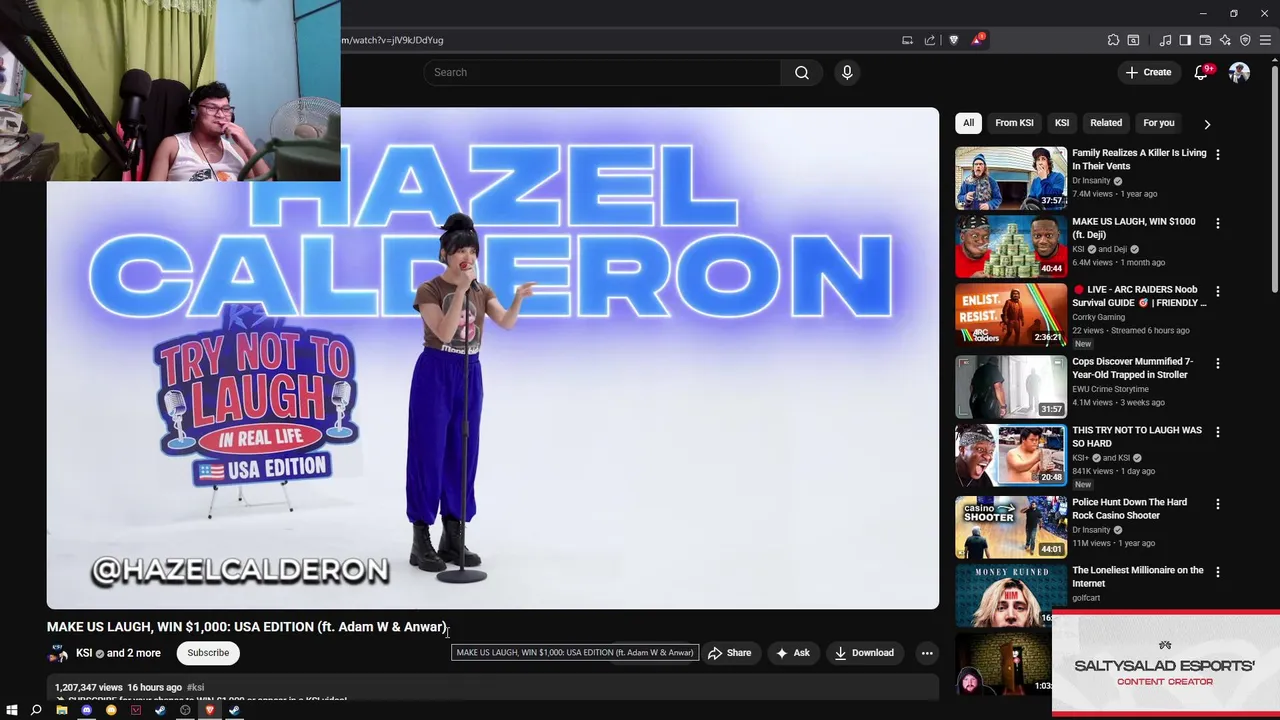Click 'The Loneliest Millionaire on the Internet' title
Image resolution: width=1280 pixels, height=720 pixels.
click(x=1137, y=577)
